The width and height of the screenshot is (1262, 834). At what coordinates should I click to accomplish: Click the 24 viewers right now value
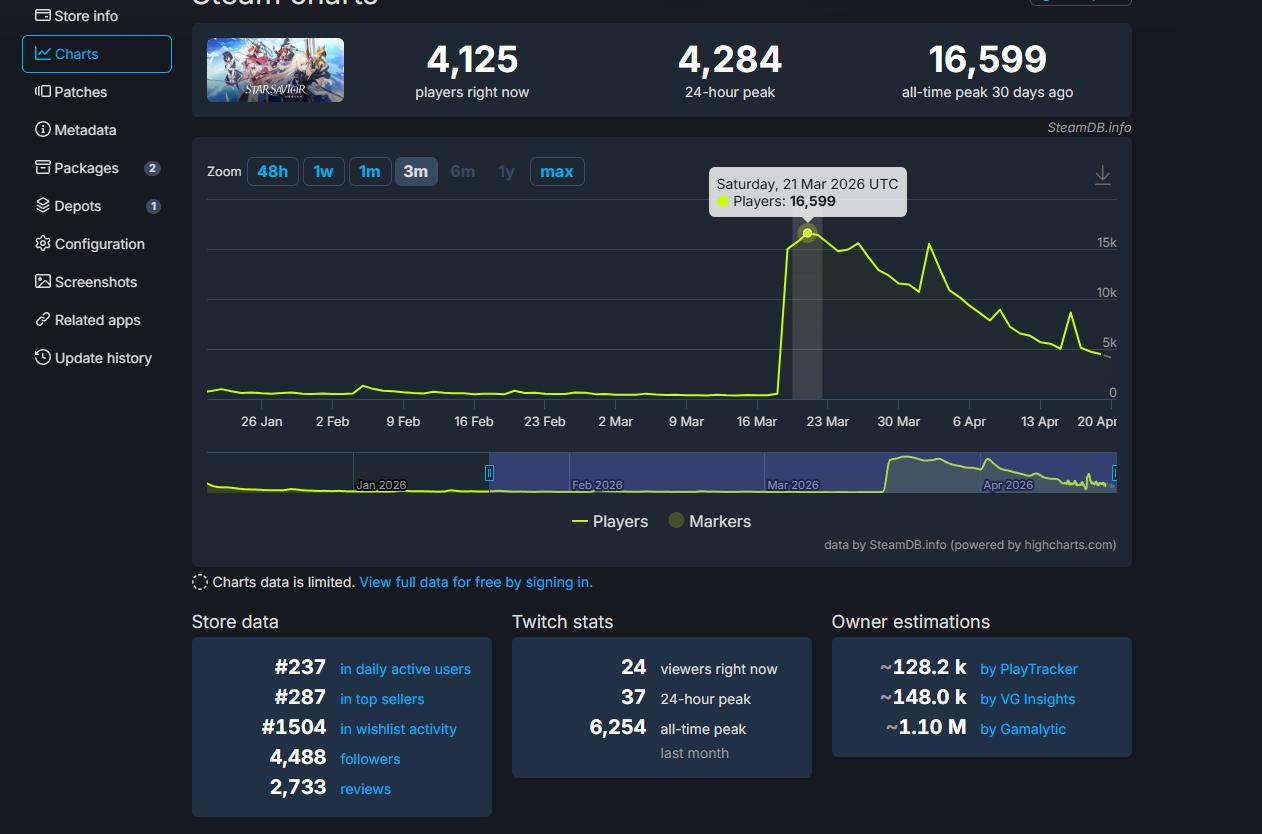tap(633, 668)
